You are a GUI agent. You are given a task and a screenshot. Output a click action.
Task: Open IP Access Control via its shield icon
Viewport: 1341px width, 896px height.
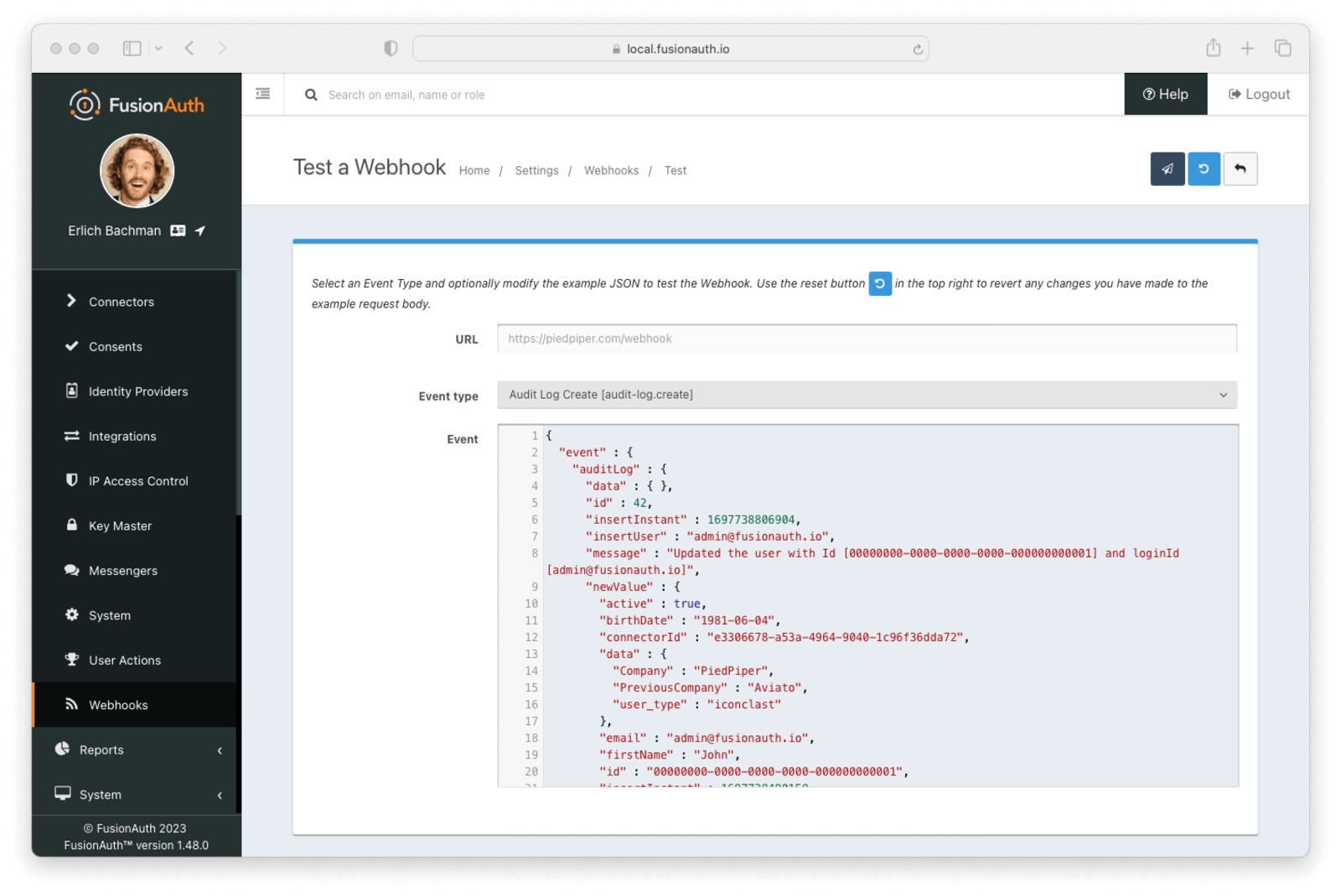pos(137,480)
